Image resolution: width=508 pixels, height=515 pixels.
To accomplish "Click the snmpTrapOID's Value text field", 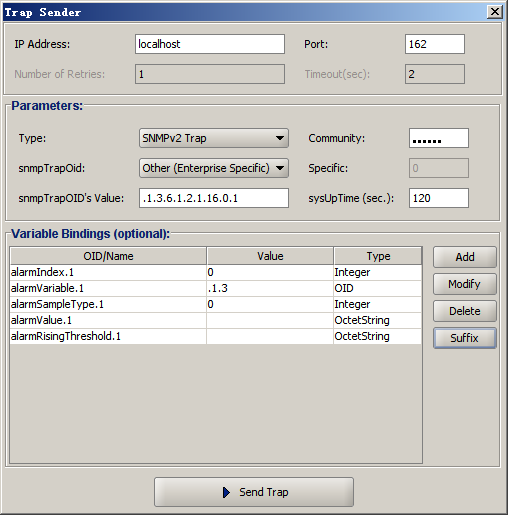I will pos(214,198).
